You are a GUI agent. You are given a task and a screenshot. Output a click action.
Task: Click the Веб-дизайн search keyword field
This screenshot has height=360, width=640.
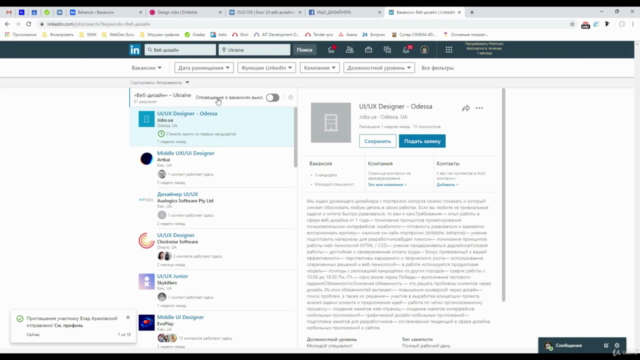tap(180, 50)
